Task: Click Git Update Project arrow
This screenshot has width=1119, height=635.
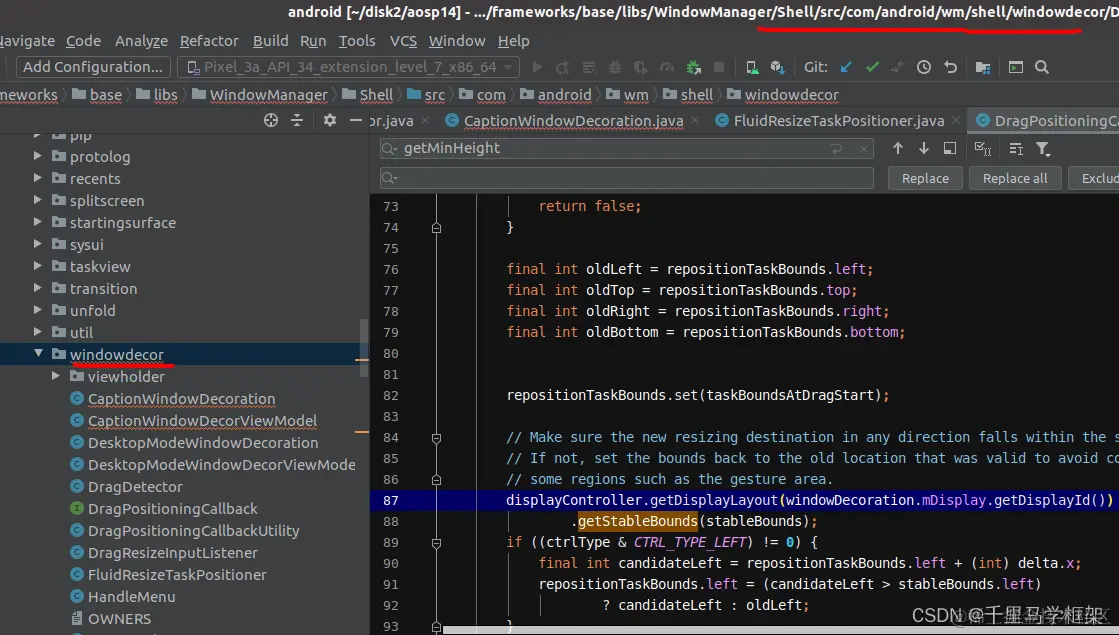Action: point(846,67)
